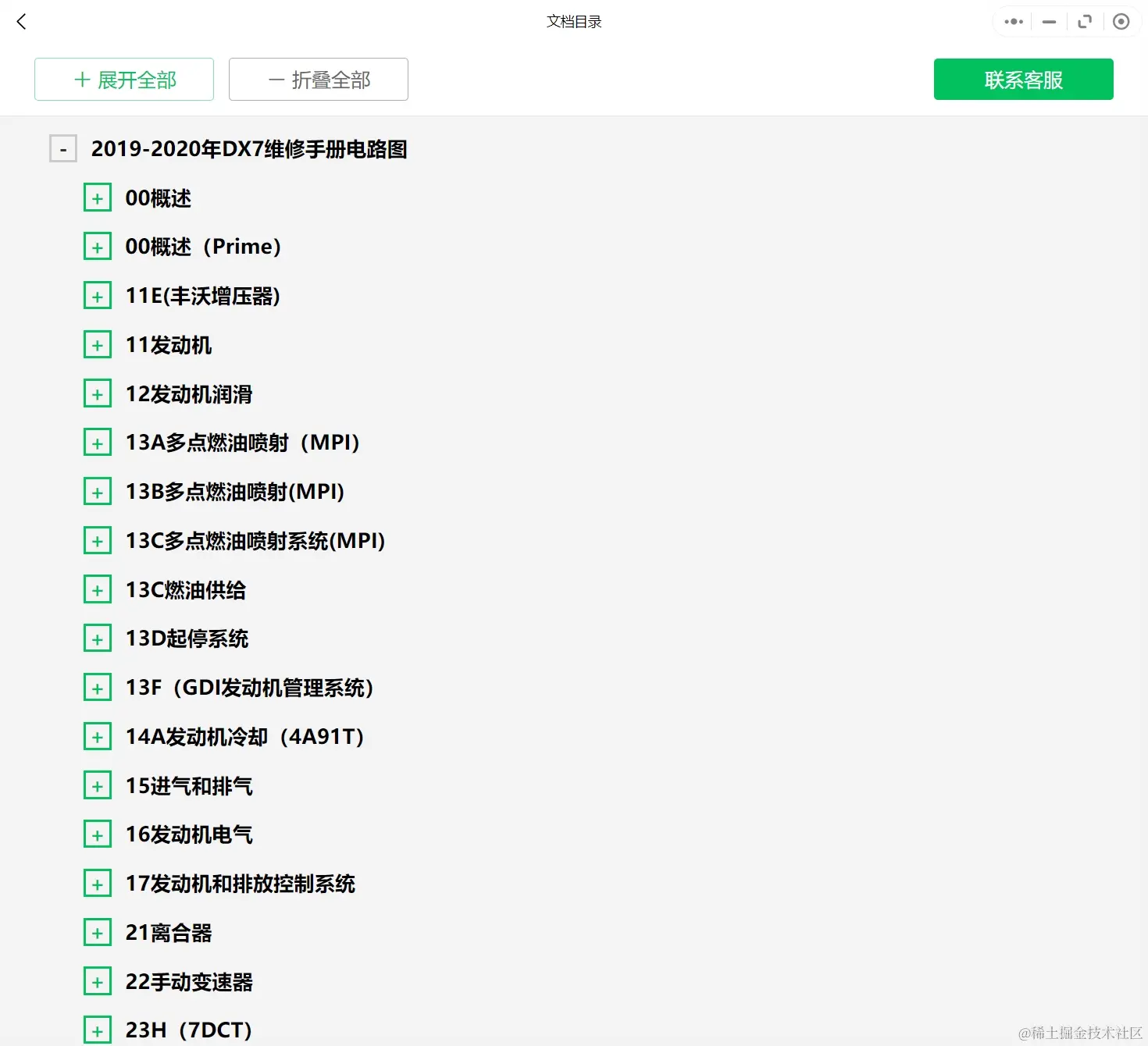Click the 折叠全部 button
This screenshot has height=1046, width=1148.
tap(318, 79)
